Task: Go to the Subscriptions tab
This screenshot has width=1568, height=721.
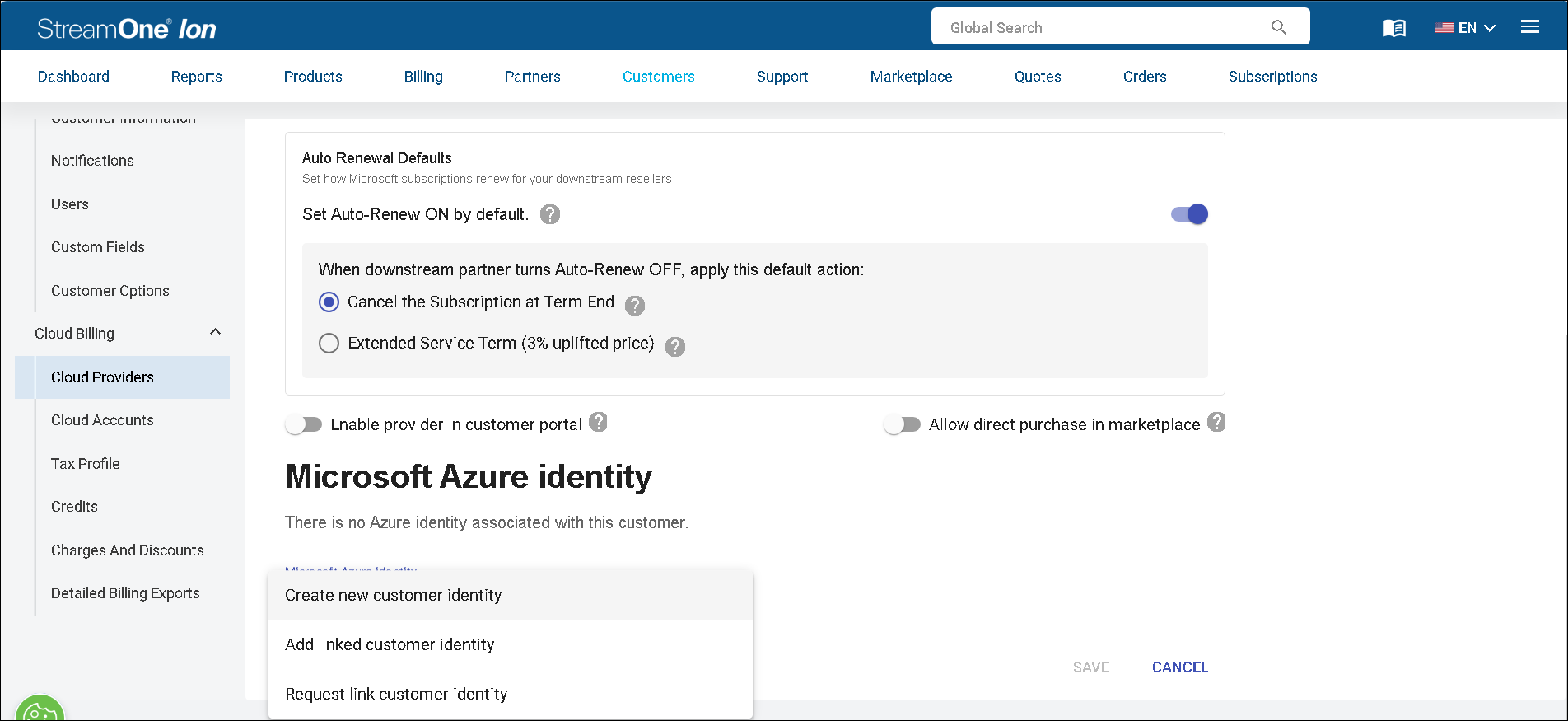Action: [1272, 77]
